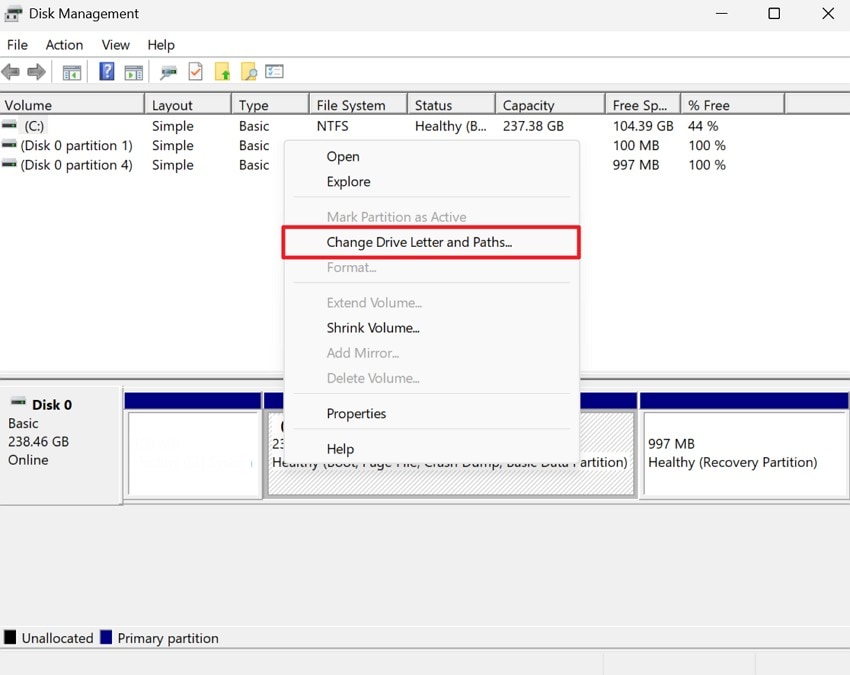The height and width of the screenshot is (675, 850).
Task: Click the Back arrow toolbar icon
Action: click(x=11, y=72)
